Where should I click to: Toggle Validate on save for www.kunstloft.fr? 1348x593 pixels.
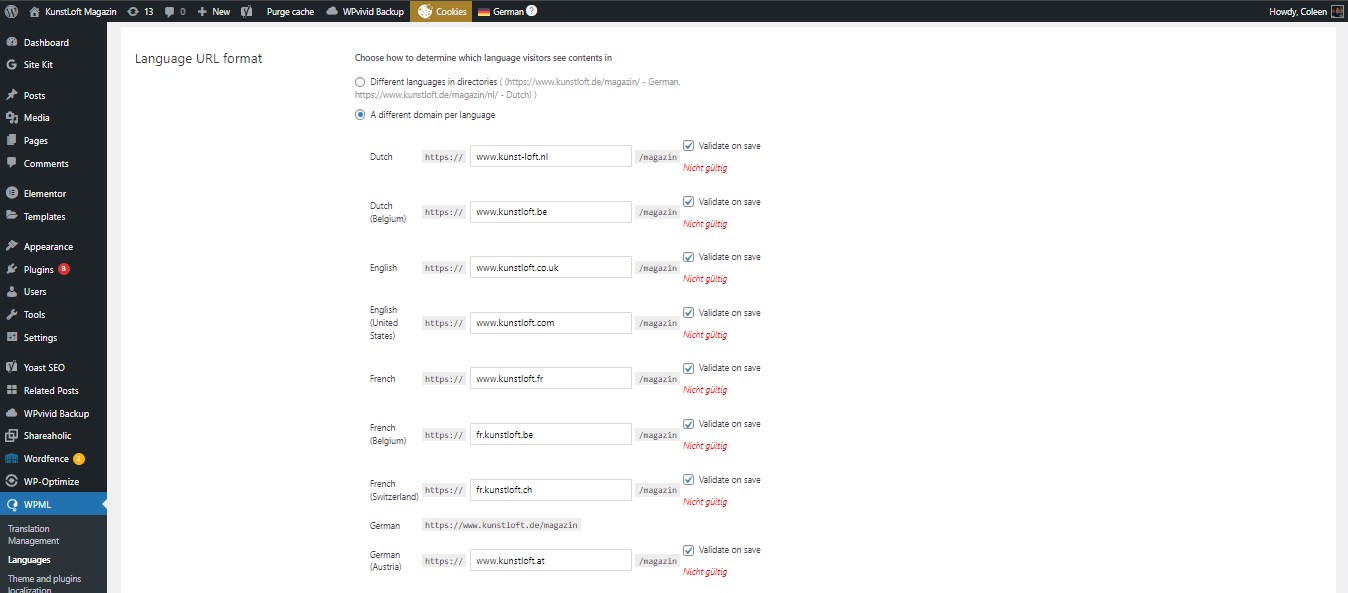point(688,368)
